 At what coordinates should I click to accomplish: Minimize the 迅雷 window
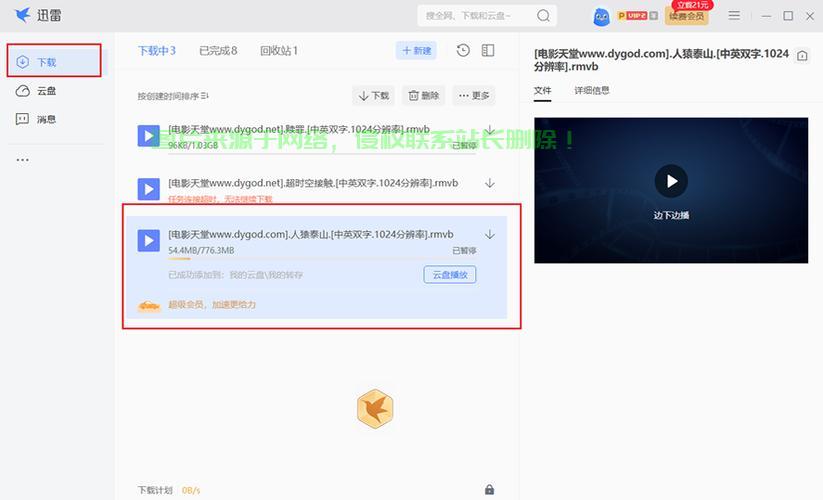[766, 16]
